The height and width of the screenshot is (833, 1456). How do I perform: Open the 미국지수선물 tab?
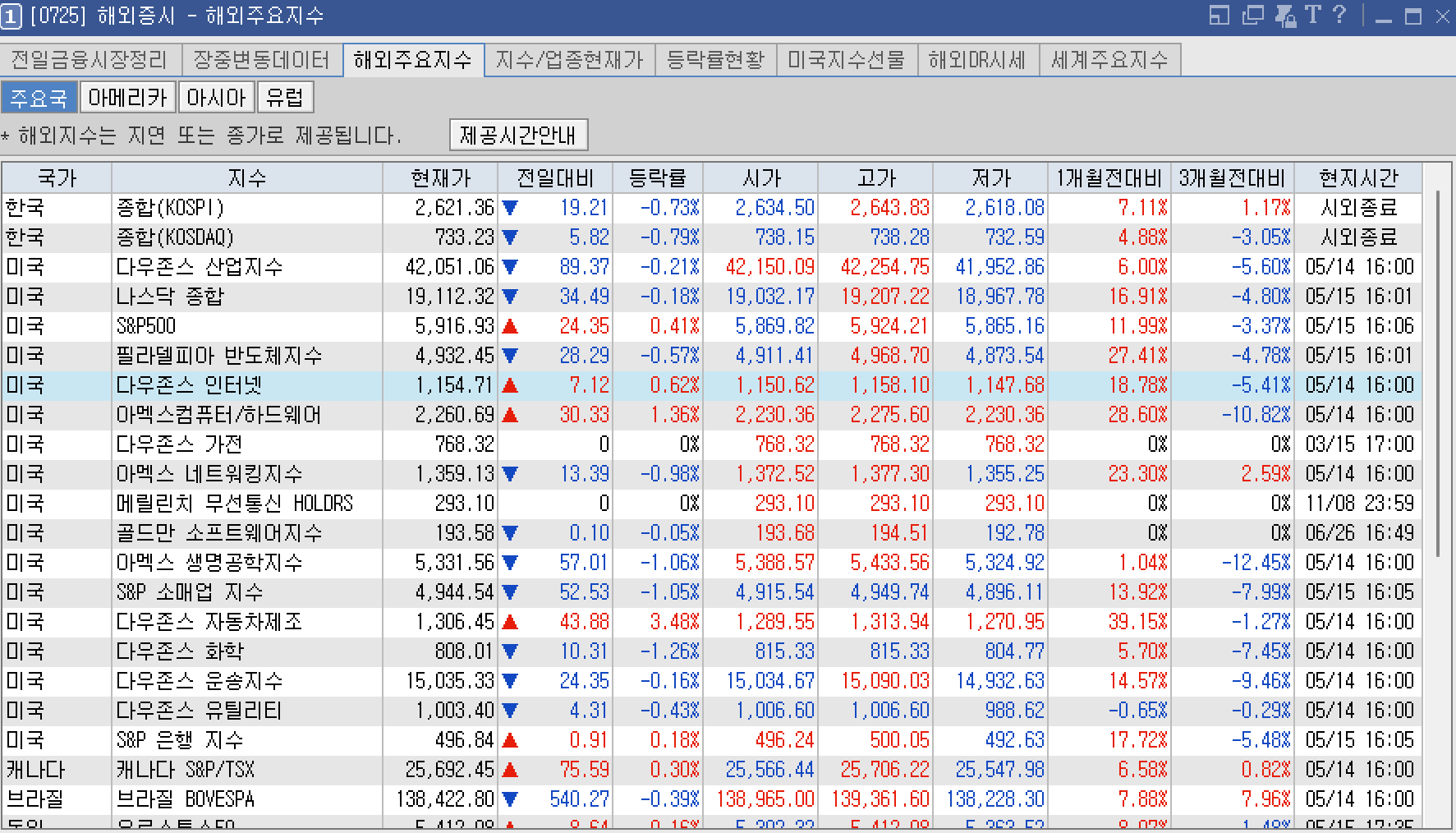click(847, 59)
